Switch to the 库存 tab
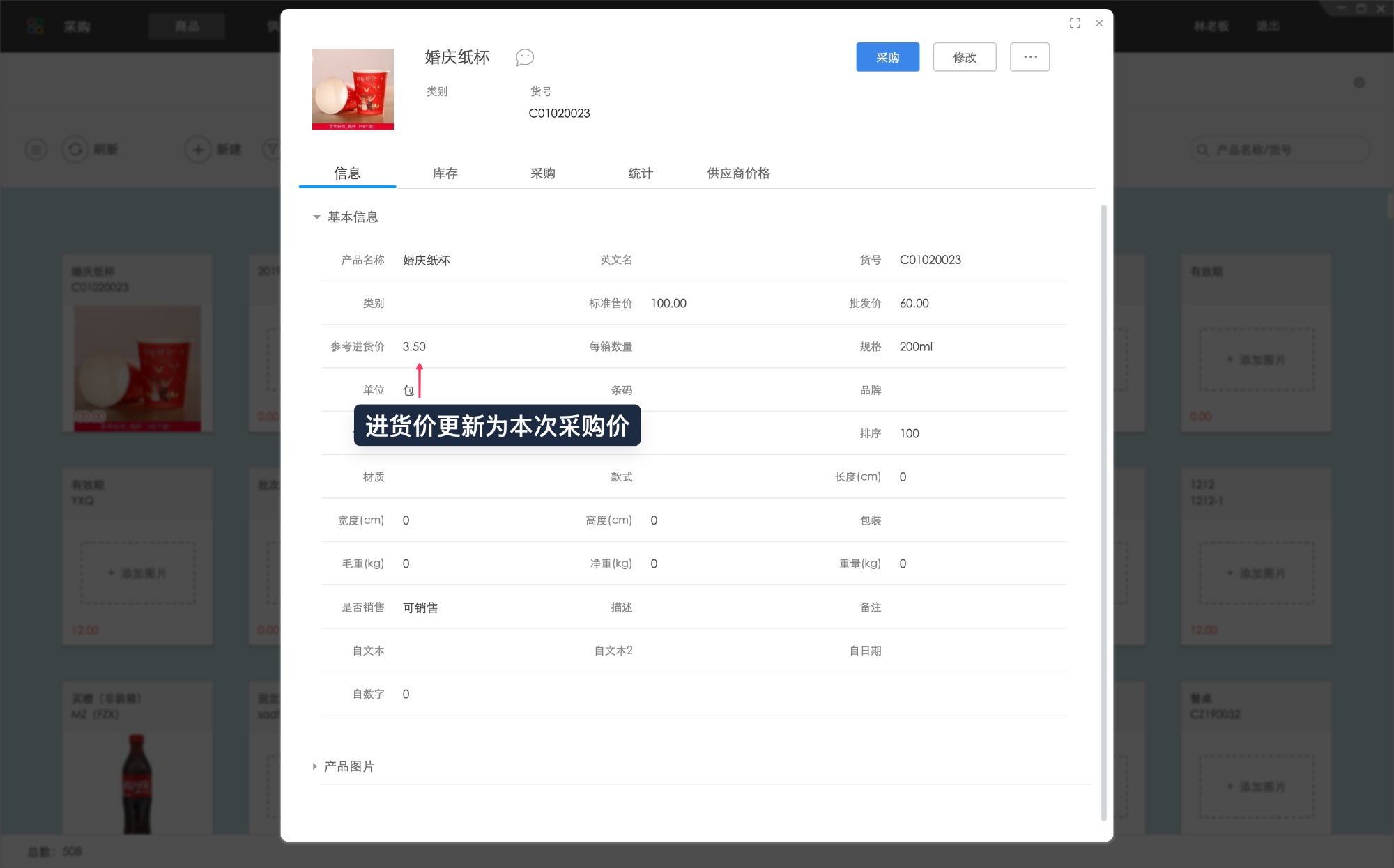The width and height of the screenshot is (1394, 868). (445, 173)
